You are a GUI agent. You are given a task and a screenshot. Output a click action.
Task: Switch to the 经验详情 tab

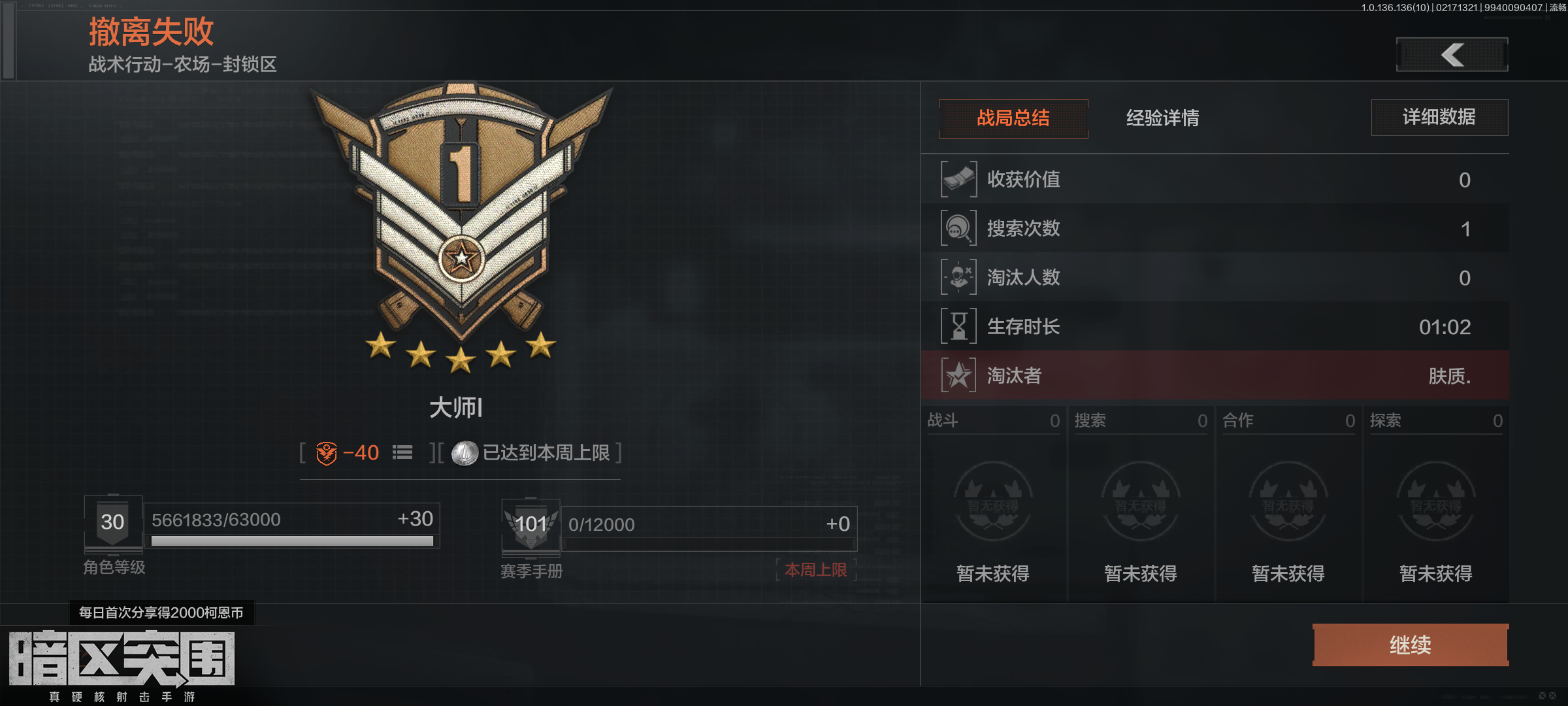(x=1162, y=118)
